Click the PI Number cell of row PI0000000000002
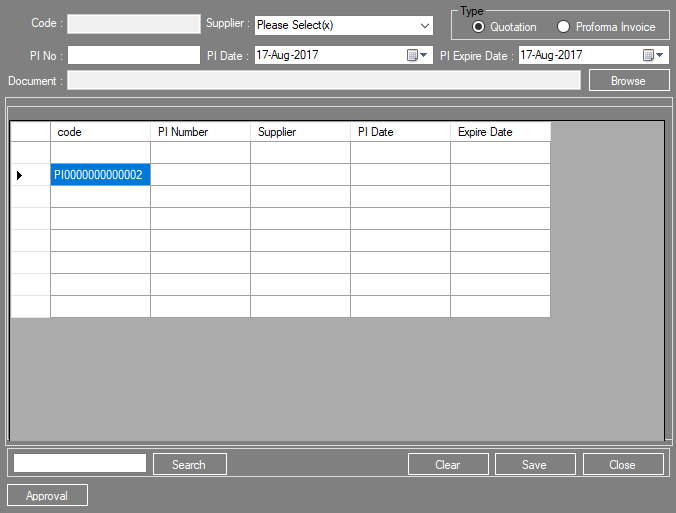676x513 pixels. pos(200,175)
